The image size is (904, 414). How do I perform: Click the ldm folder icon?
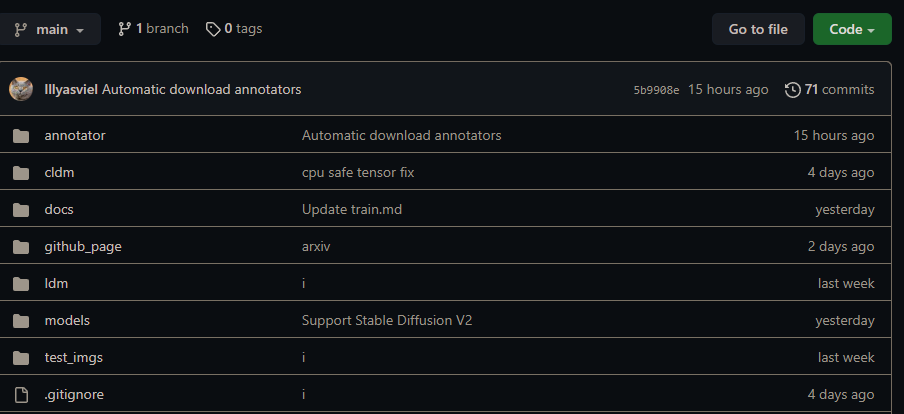(21, 283)
